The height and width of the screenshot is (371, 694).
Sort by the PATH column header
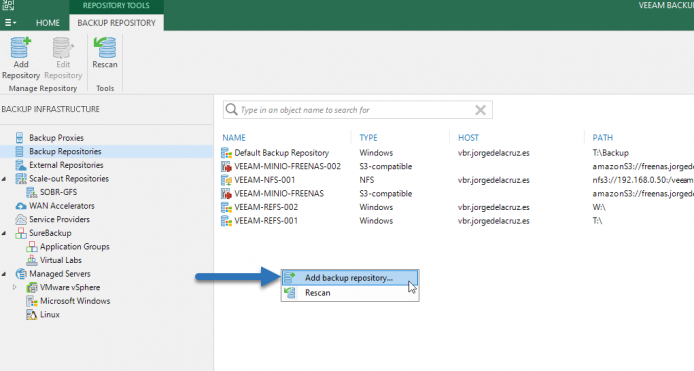(603, 138)
